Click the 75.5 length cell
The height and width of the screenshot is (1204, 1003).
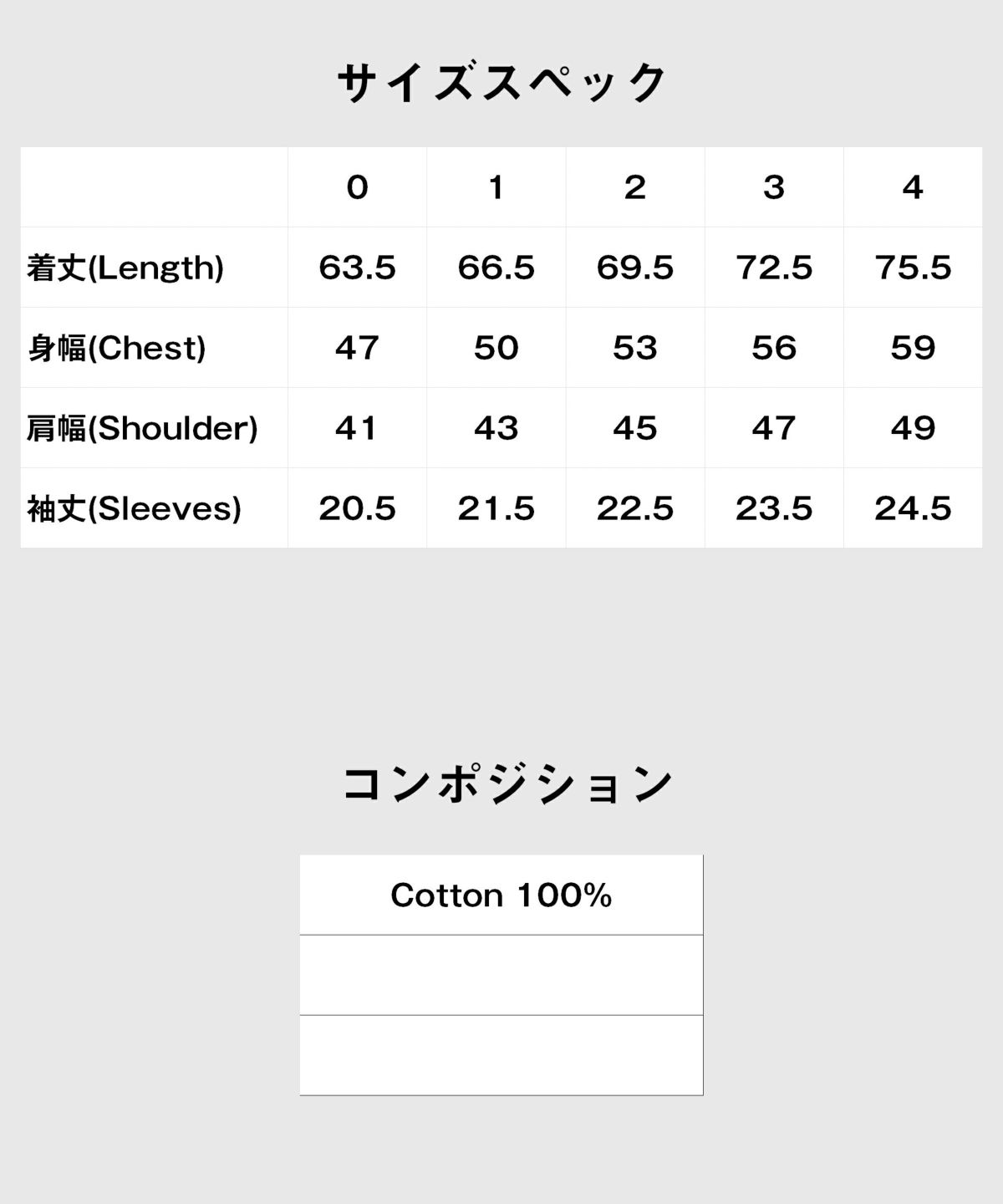tap(913, 268)
